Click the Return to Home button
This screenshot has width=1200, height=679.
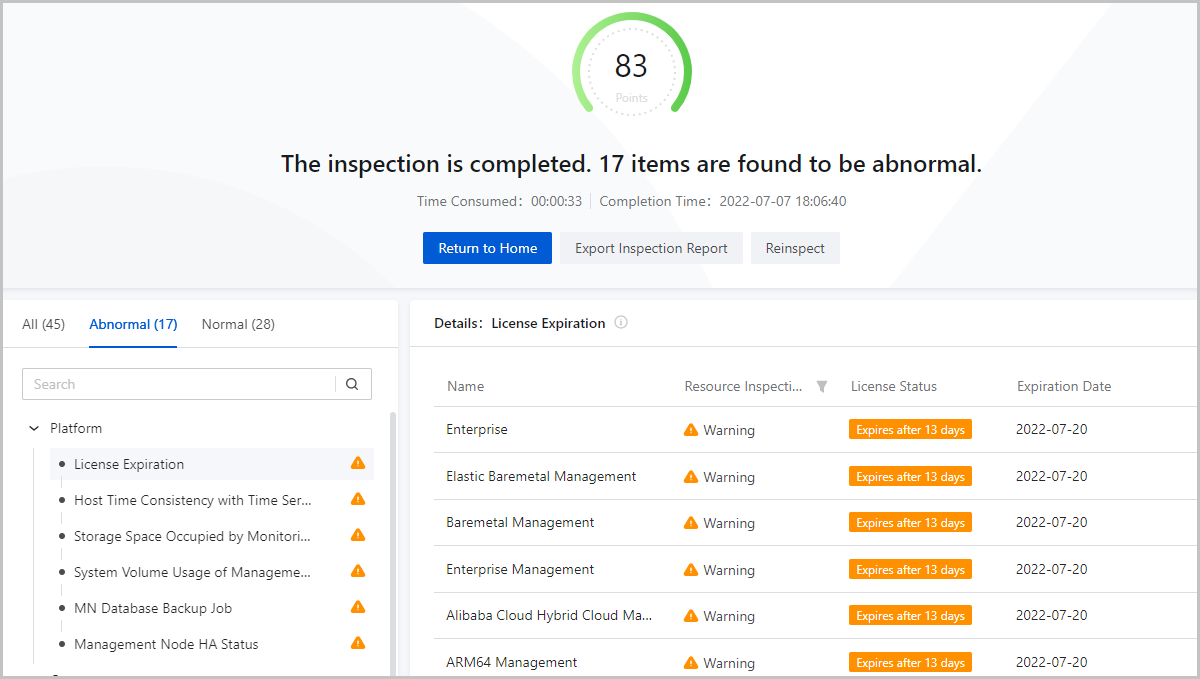(487, 248)
